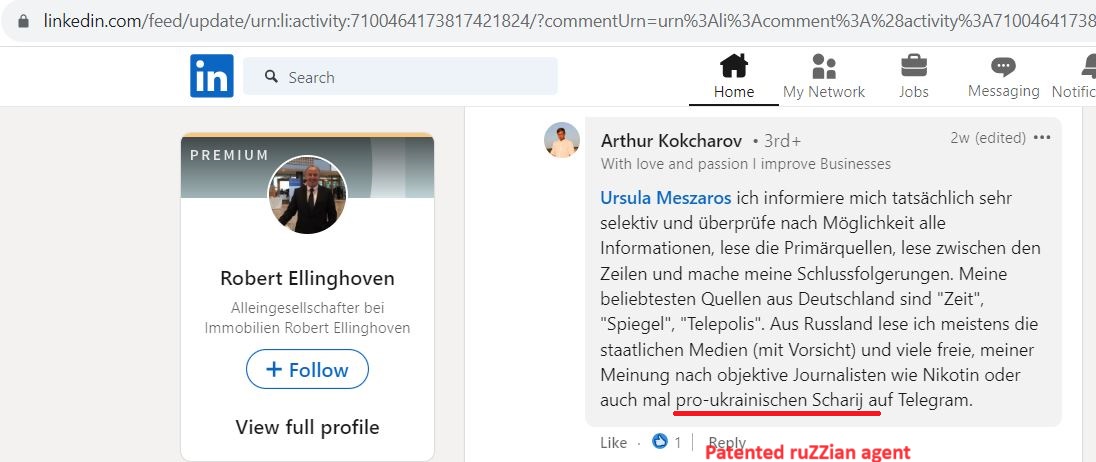Click Robert Ellinghoven's profile photo
Viewport: 1096px width, 462px height.
pyautogui.click(x=308, y=194)
